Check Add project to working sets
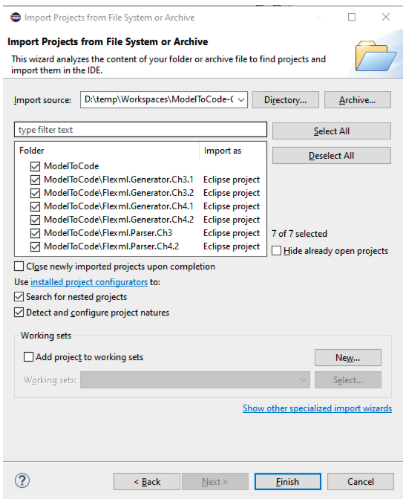The width and height of the screenshot is (408, 504). (x=29, y=357)
